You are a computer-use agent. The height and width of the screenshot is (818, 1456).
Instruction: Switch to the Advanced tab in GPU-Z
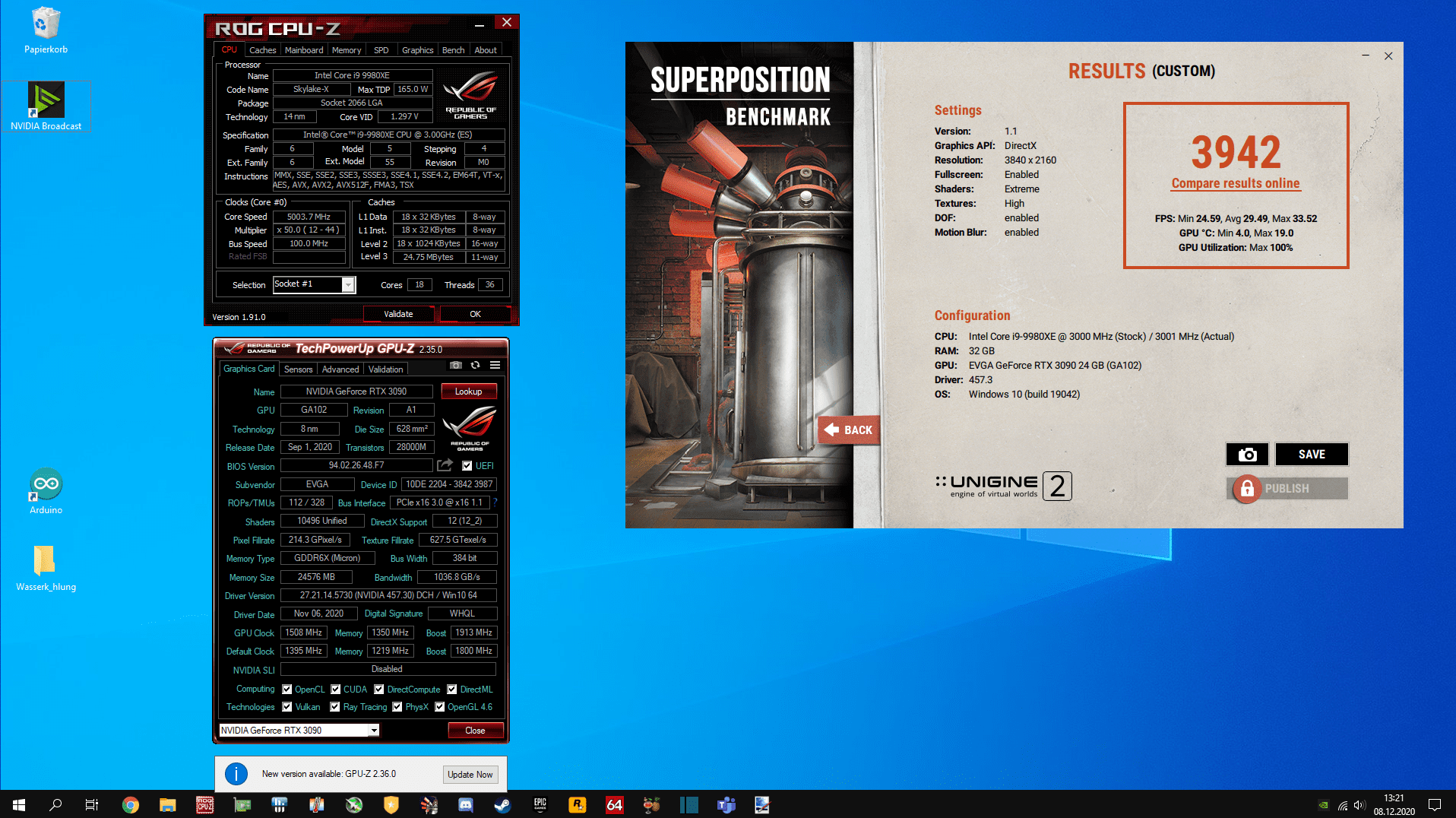(x=340, y=369)
